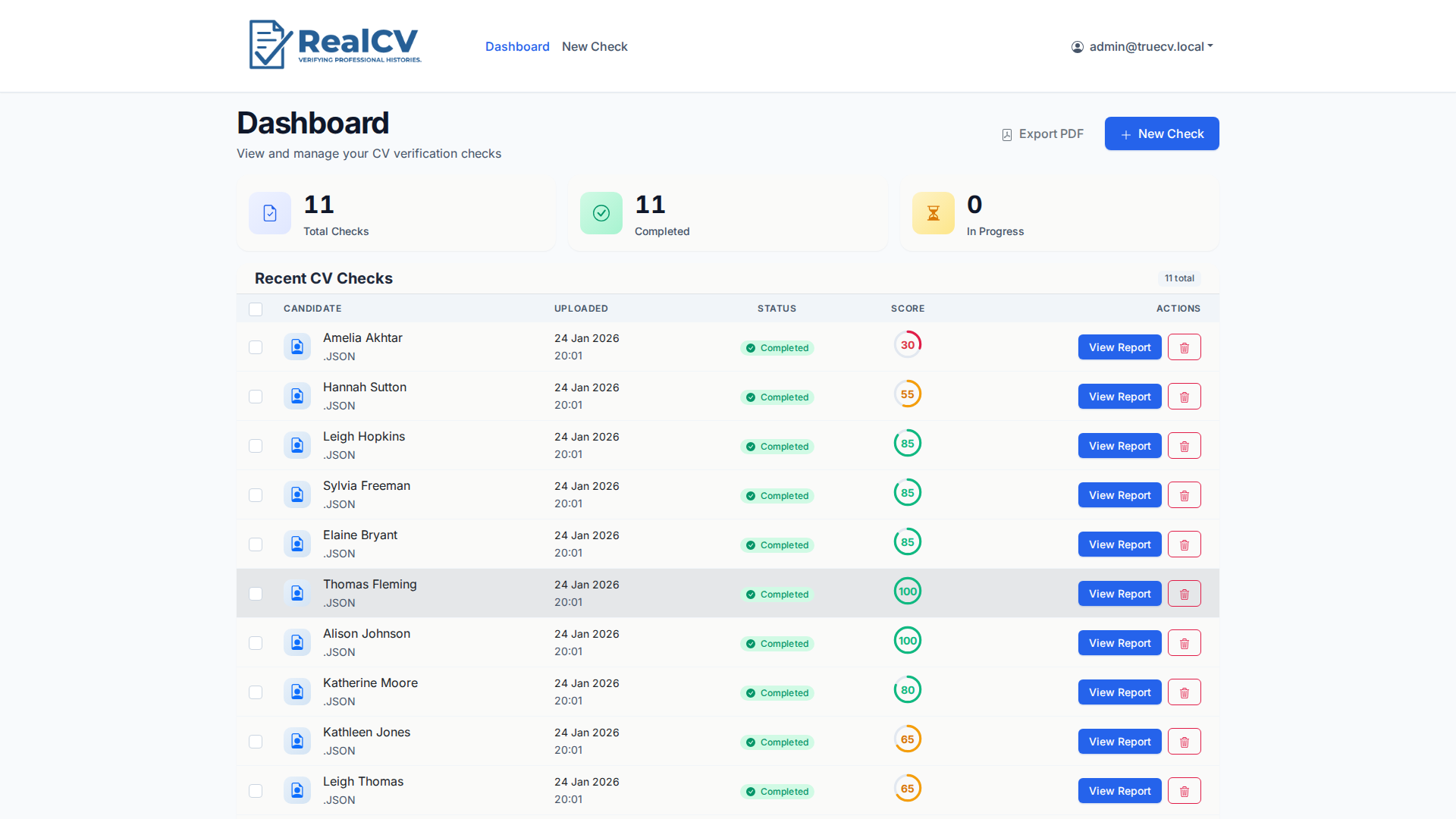Click the RealCV logo
This screenshot has height=819, width=1456.
point(334,45)
